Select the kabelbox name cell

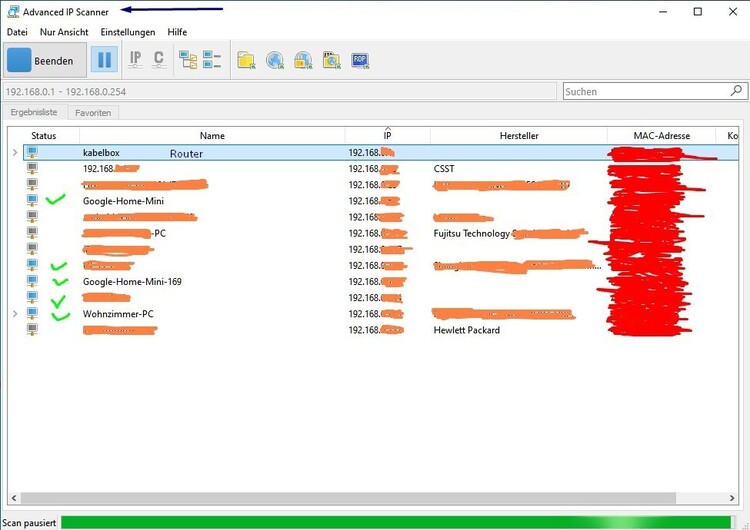click(101, 153)
